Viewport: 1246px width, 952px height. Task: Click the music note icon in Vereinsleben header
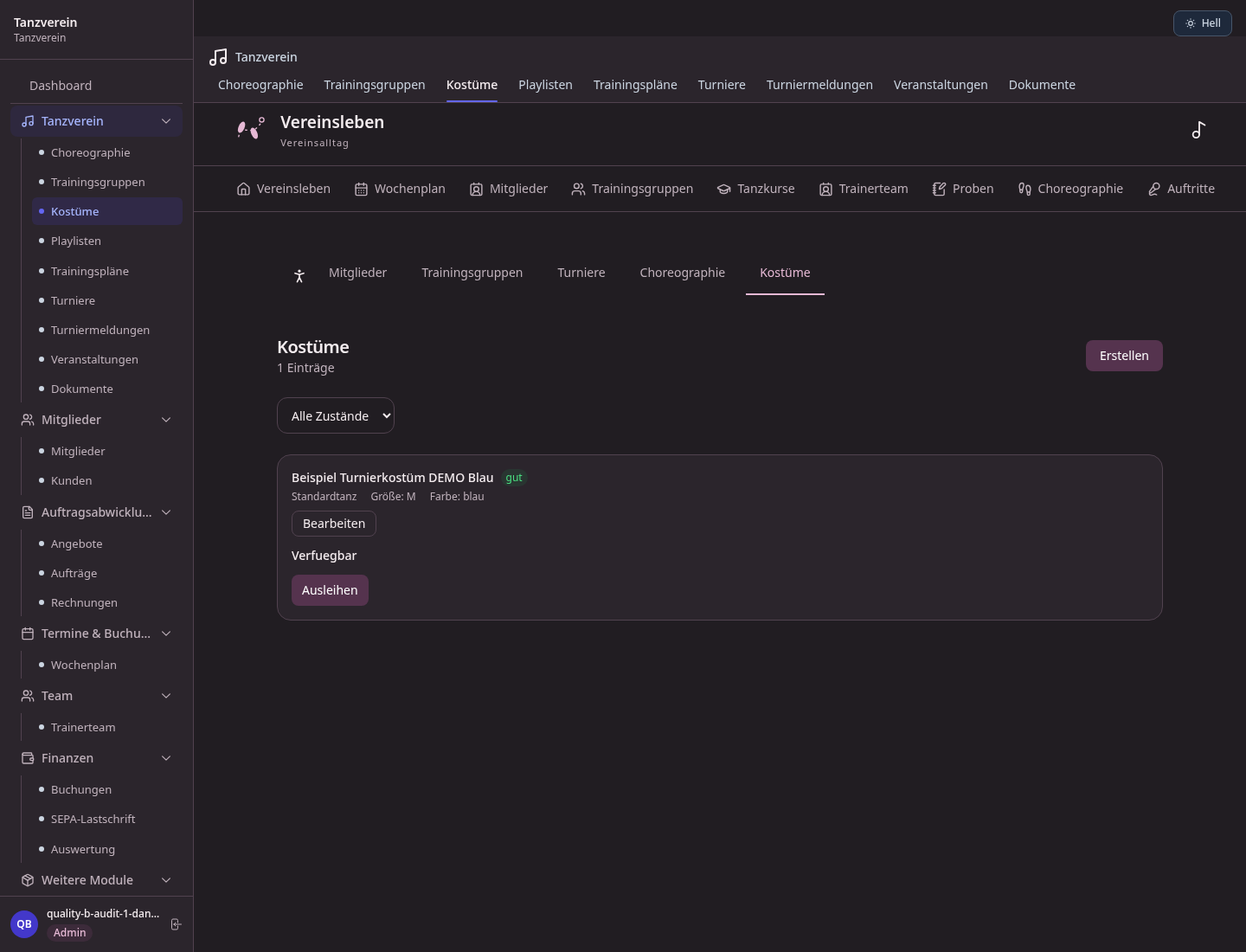coord(1198,130)
